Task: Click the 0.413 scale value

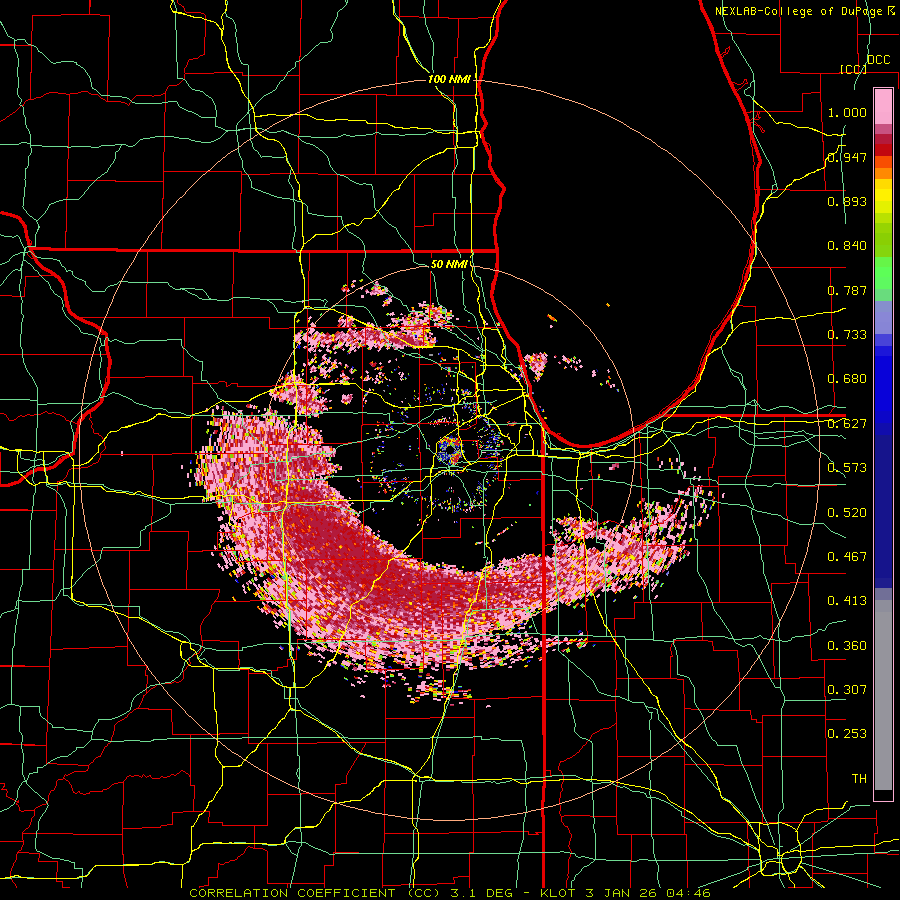Action: (847, 601)
